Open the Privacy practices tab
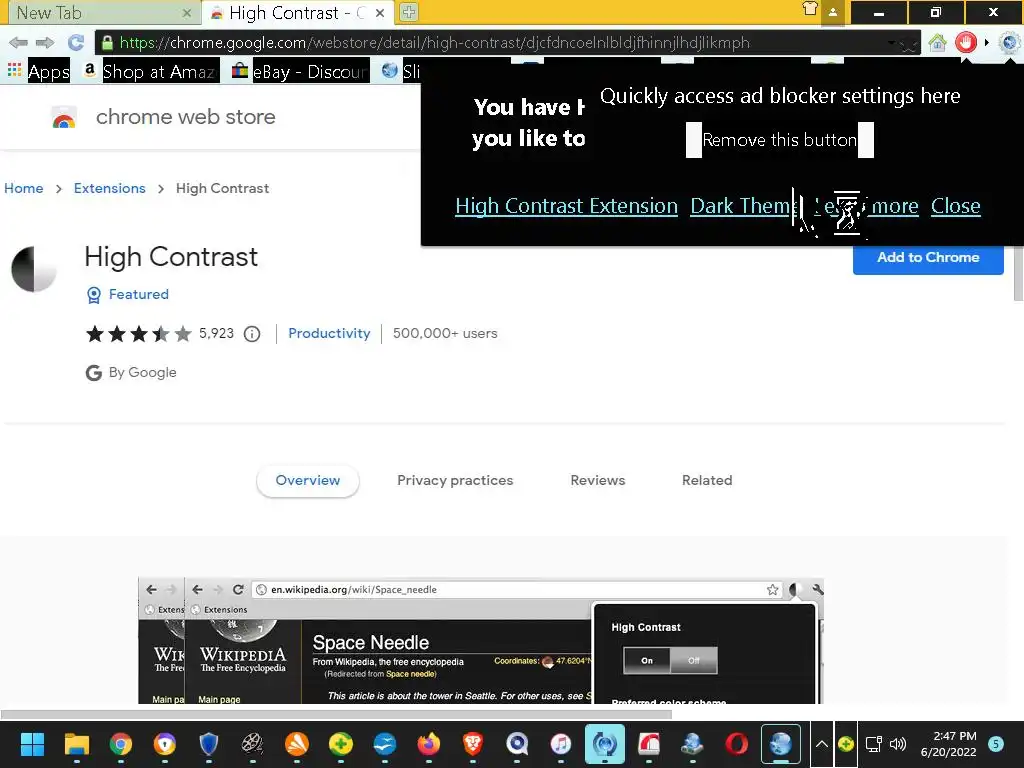This screenshot has height=768, width=1024. pyautogui.click(x=455, y=481)
